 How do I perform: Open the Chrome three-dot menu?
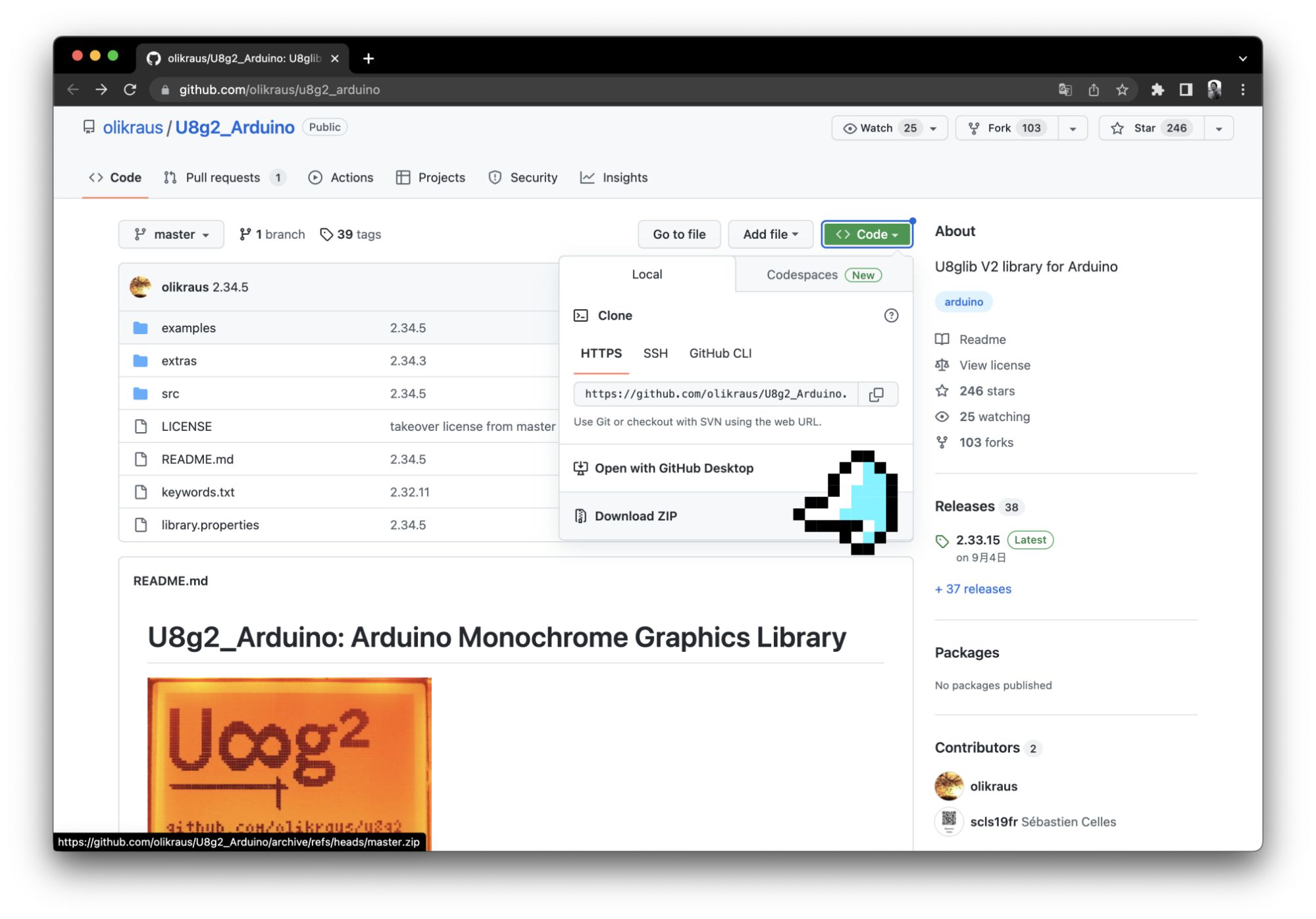(1243, 90)
